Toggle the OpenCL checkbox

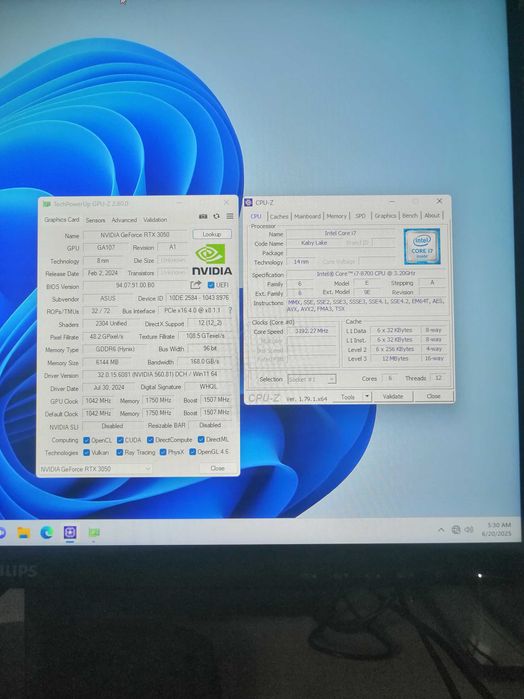point(87,440)
